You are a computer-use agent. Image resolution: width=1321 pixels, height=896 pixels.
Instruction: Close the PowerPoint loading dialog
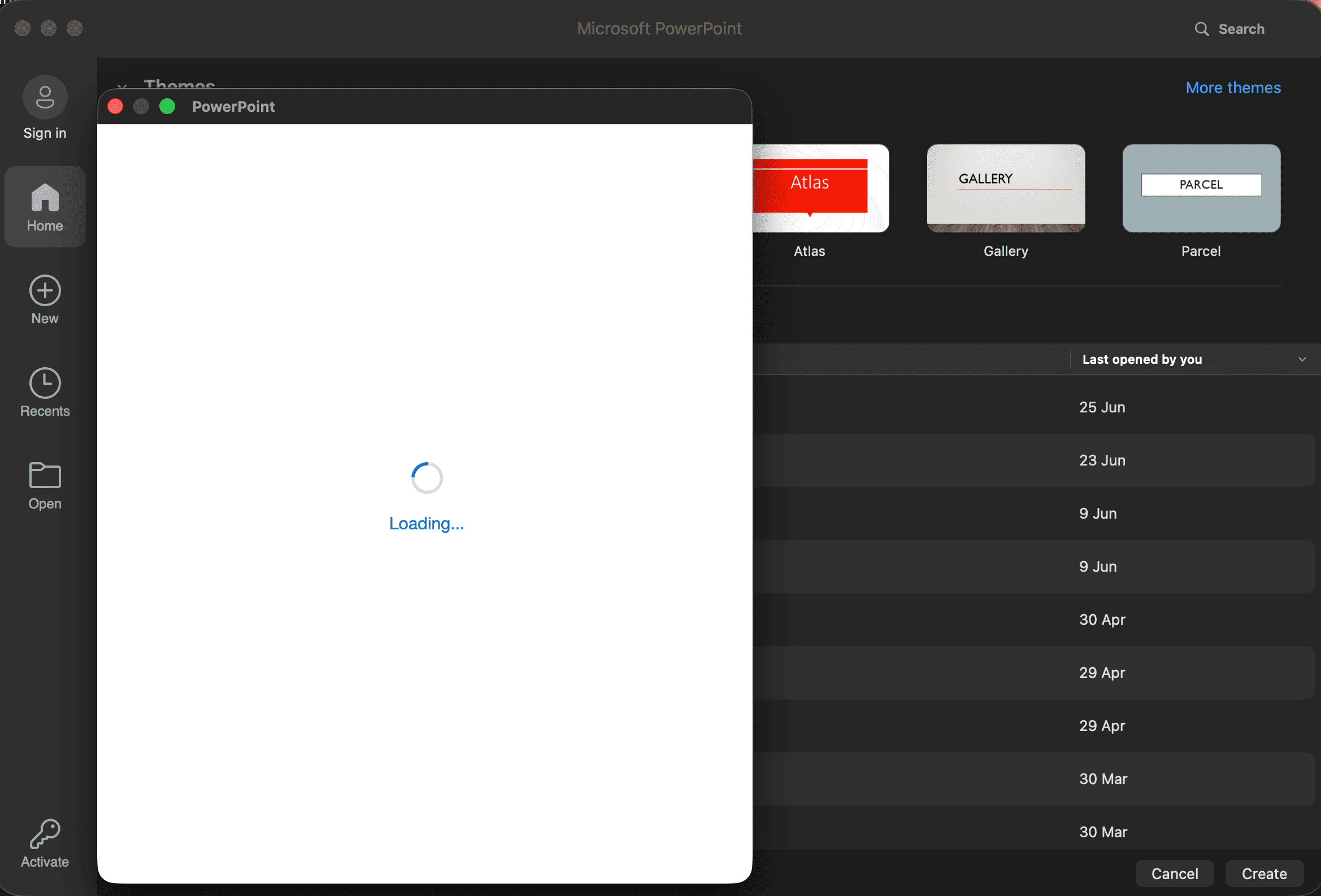point(115,106)
